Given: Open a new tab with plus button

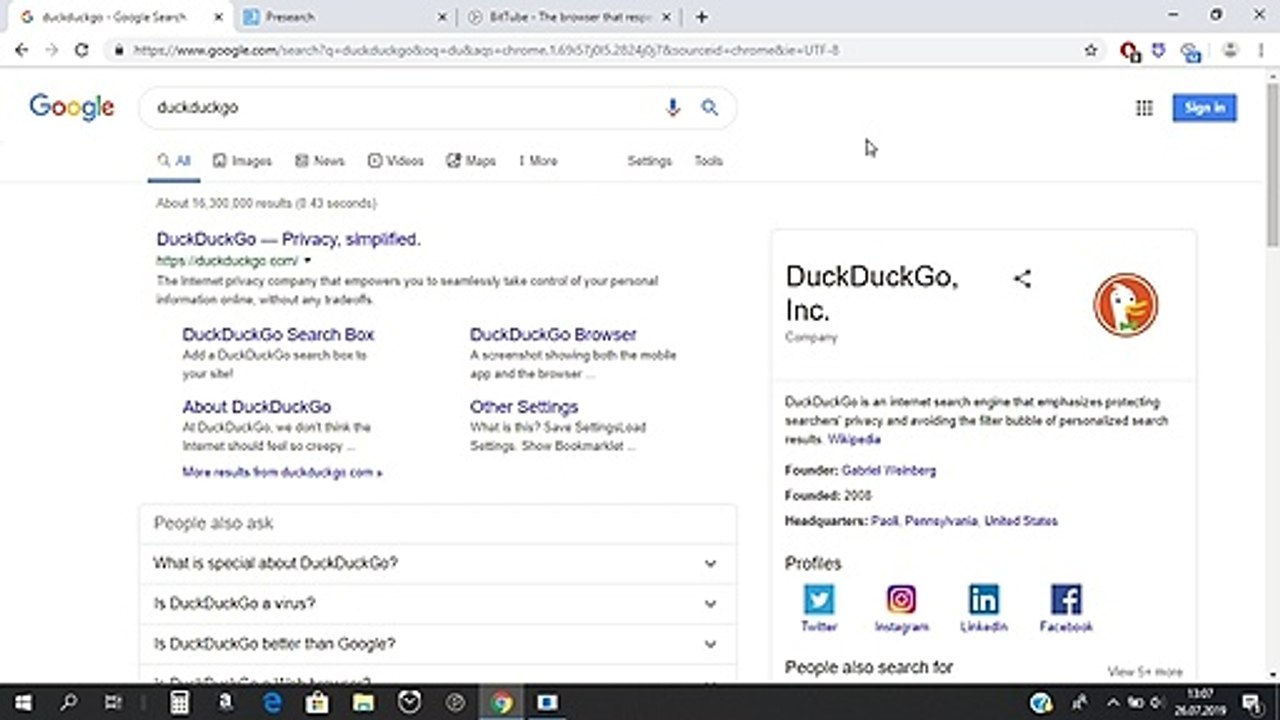Looking at the screenshot, I should pos(702,17).
